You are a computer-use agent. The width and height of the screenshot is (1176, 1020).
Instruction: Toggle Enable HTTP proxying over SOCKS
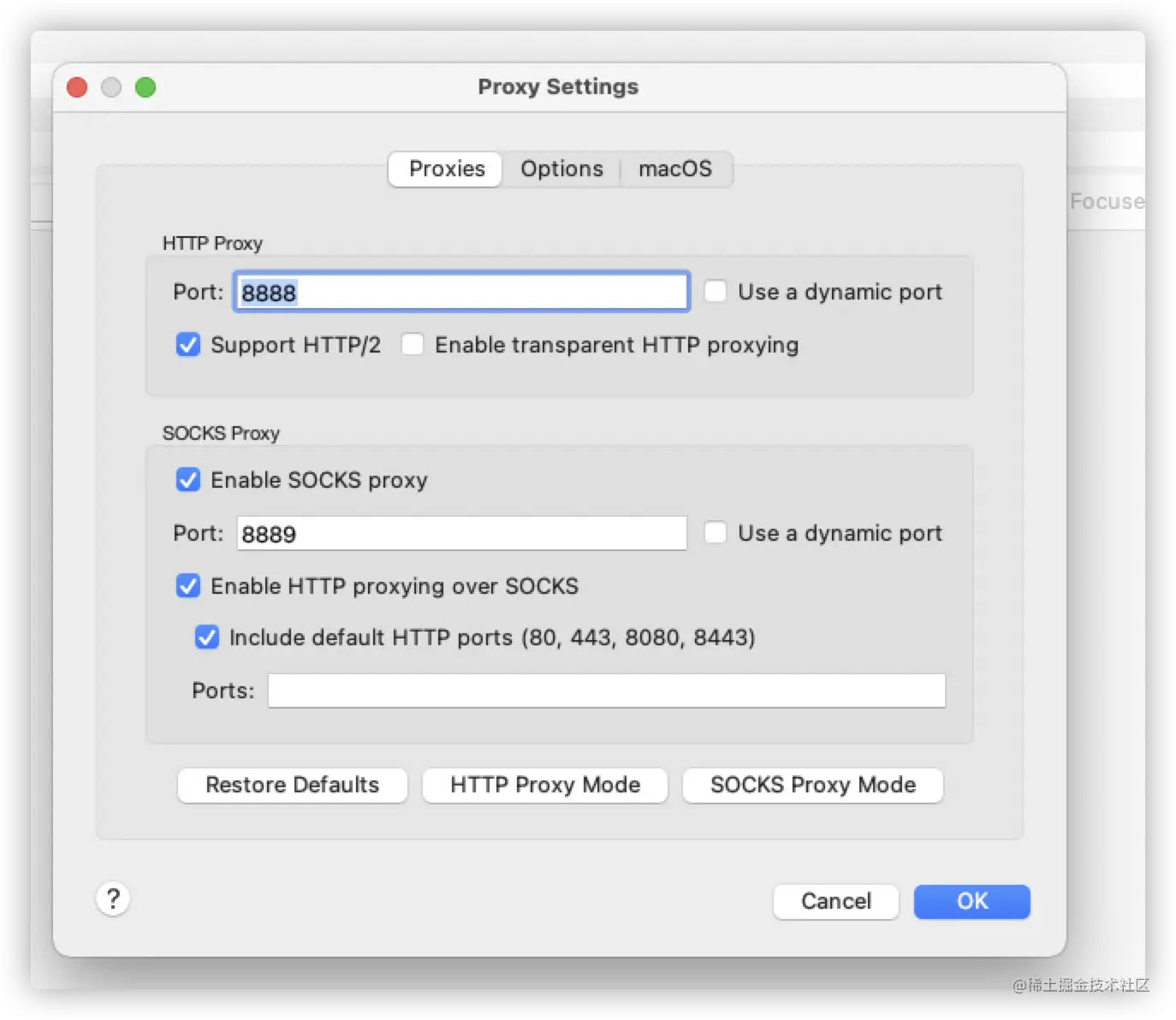pyautogui.click(x=188, y=586)
